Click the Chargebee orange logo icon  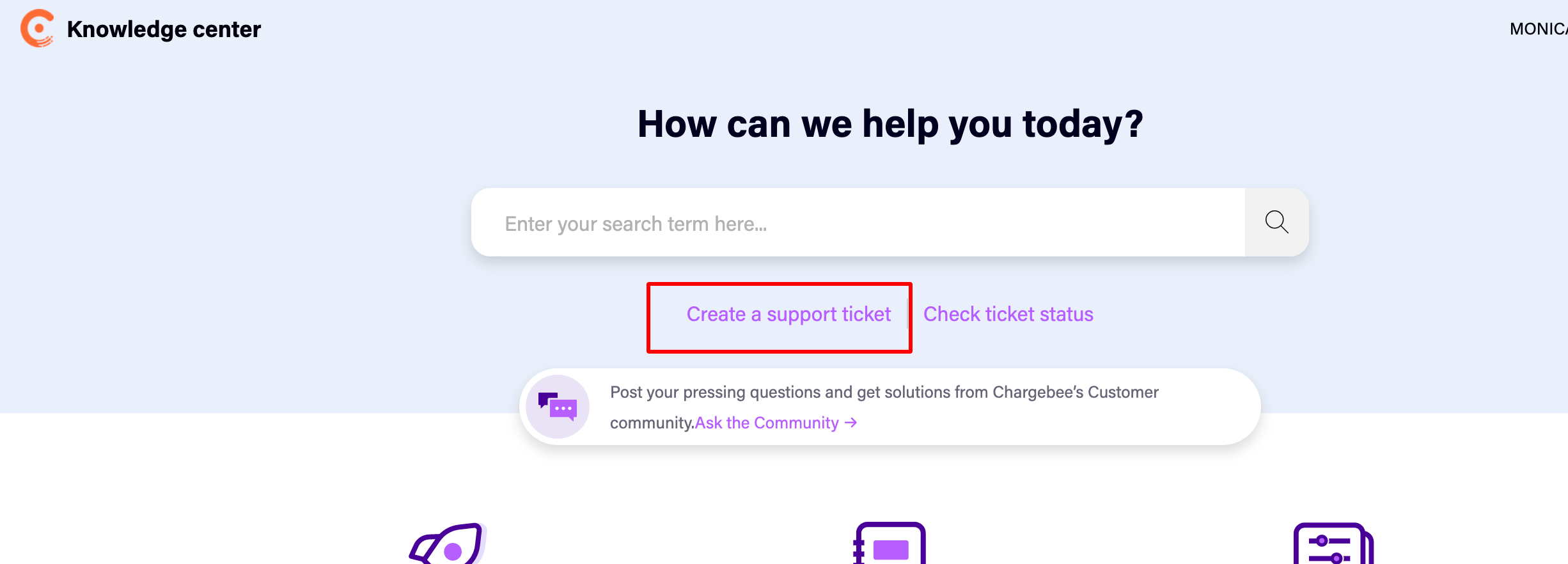[x=37, y=29]
